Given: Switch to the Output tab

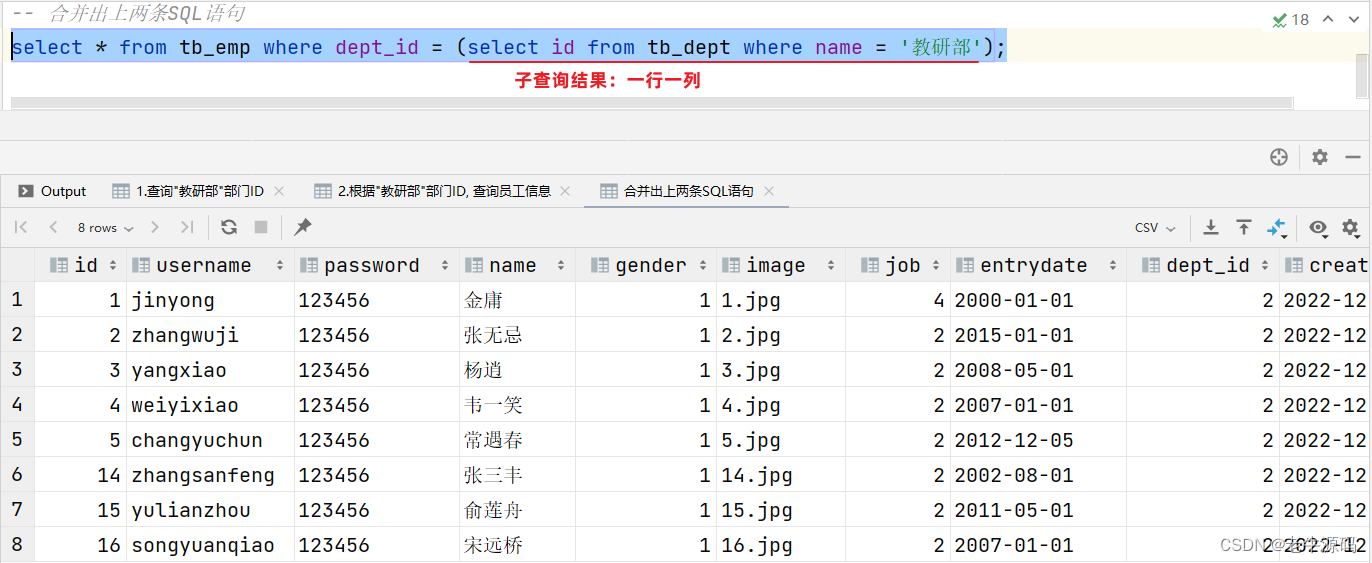Looking at the screenshot, I should click(x=53, y=191).
